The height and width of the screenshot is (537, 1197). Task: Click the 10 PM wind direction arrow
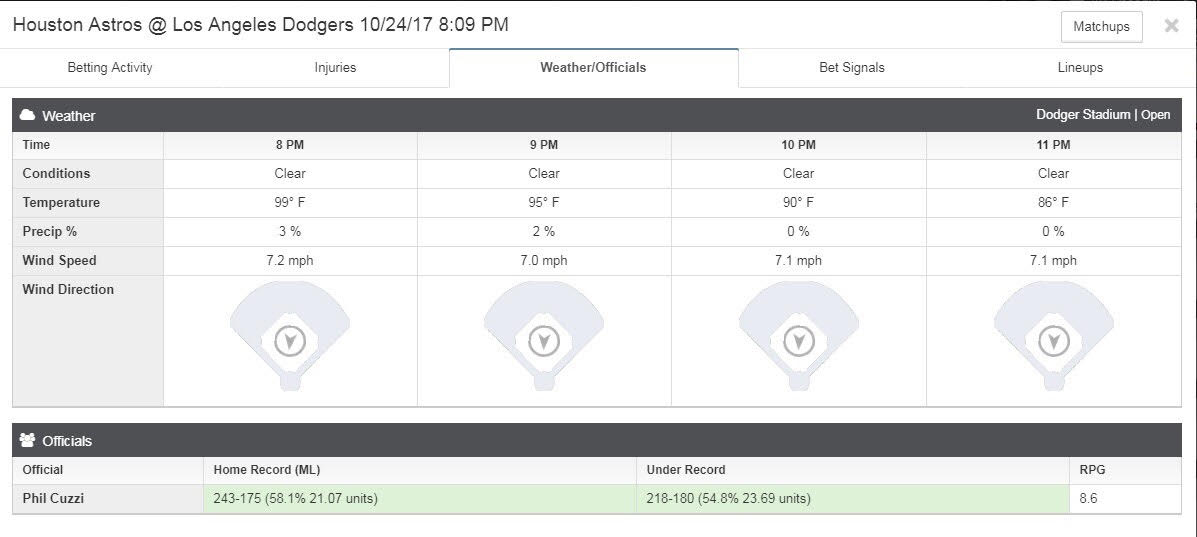click(x=799, y=341)
